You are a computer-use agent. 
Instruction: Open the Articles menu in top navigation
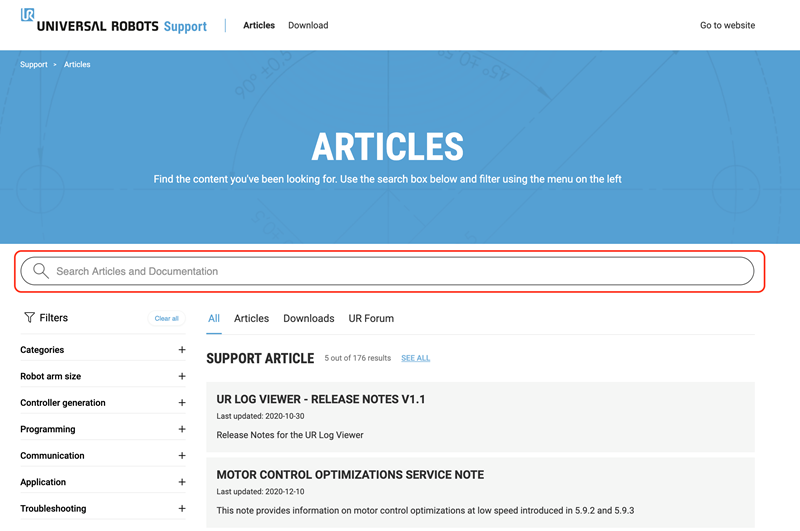259,25
